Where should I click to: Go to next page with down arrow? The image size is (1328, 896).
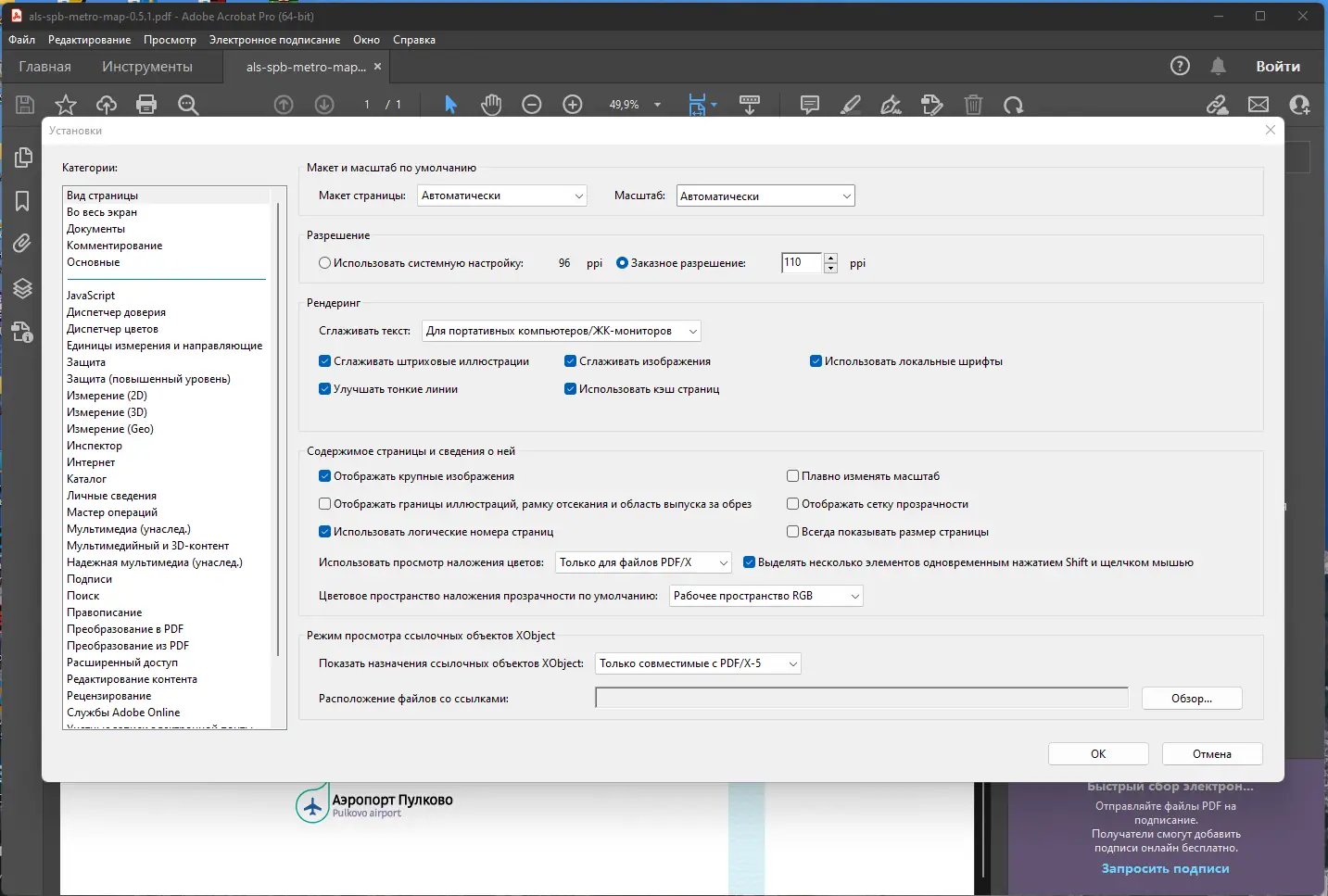coord(324,105)
